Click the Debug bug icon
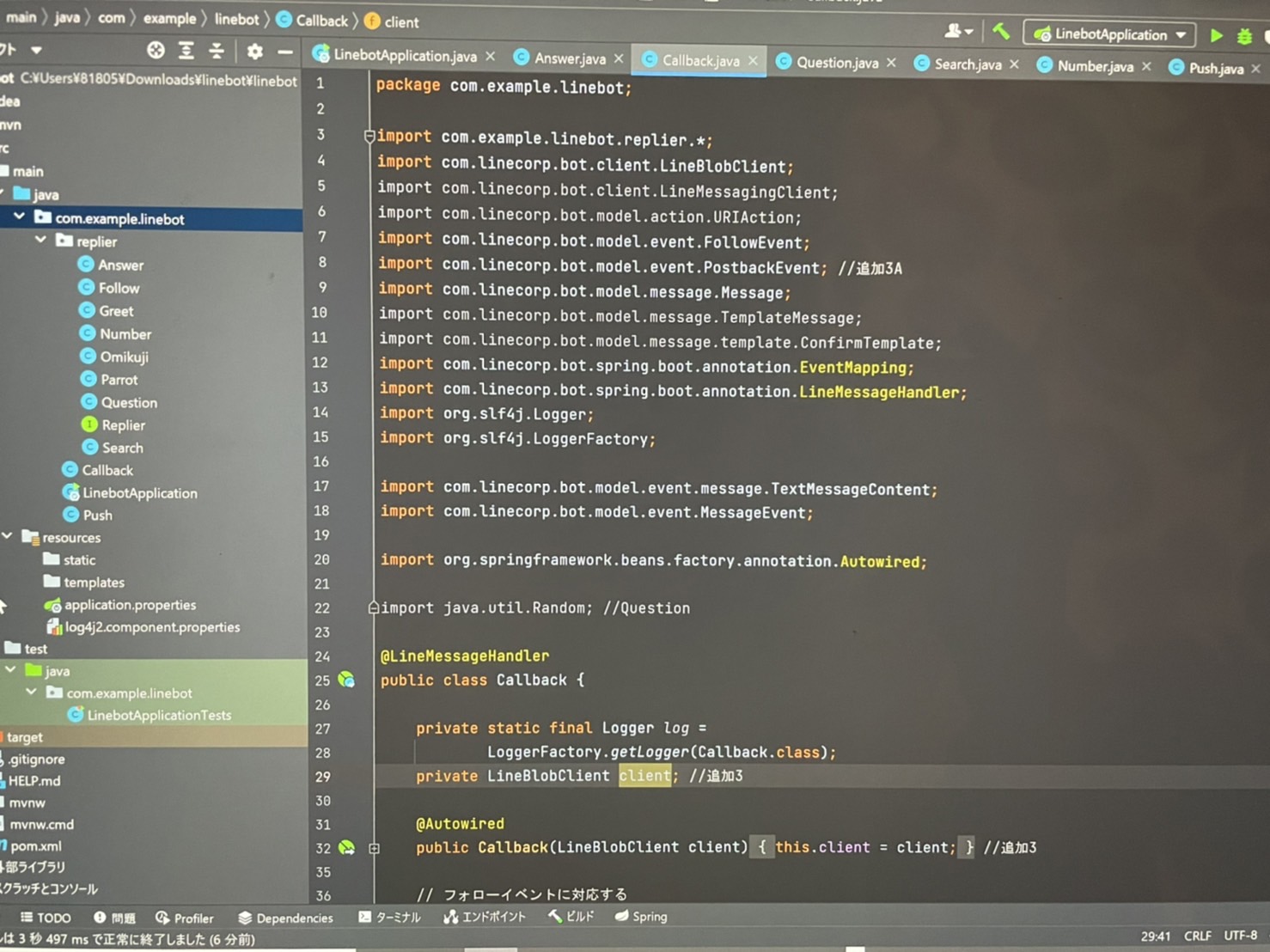 pyautogui.click(x=1243, y=37)
